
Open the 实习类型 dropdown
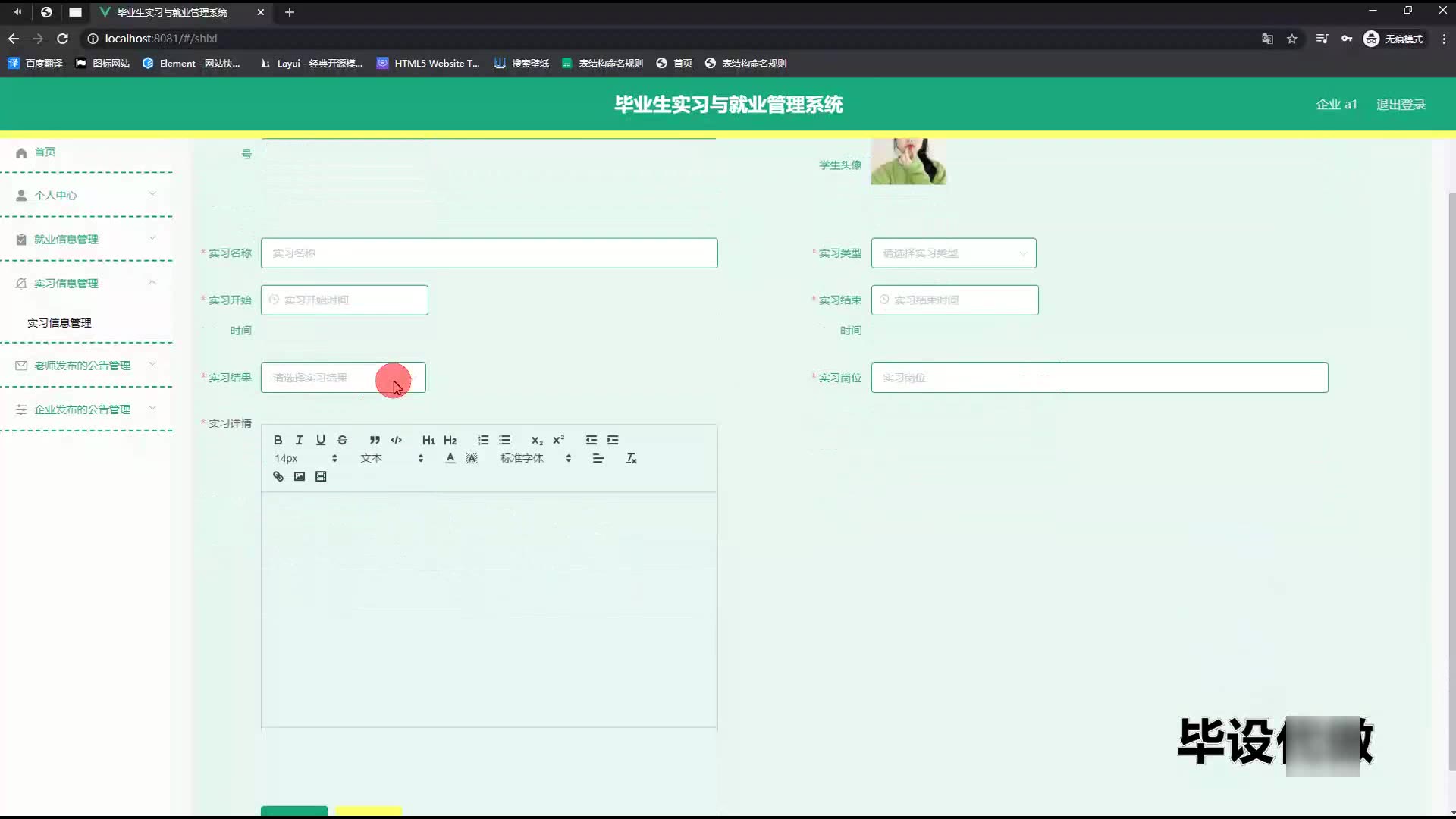coord(953,253)
